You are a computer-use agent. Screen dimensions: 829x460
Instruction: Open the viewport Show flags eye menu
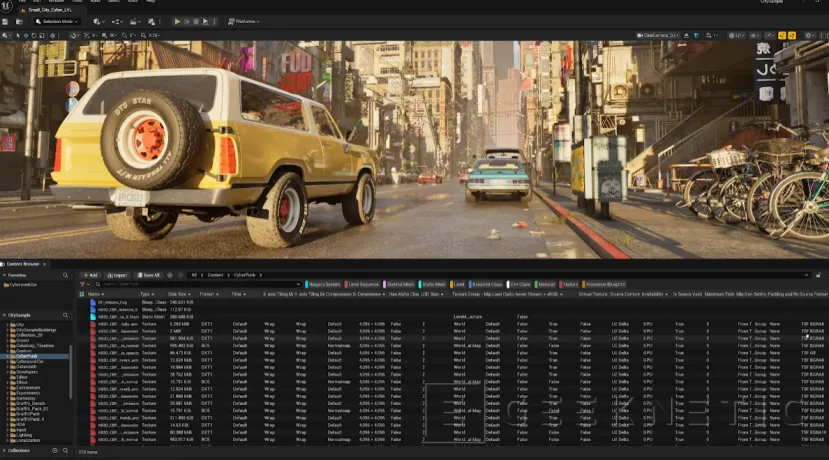[x=755, y=35]
